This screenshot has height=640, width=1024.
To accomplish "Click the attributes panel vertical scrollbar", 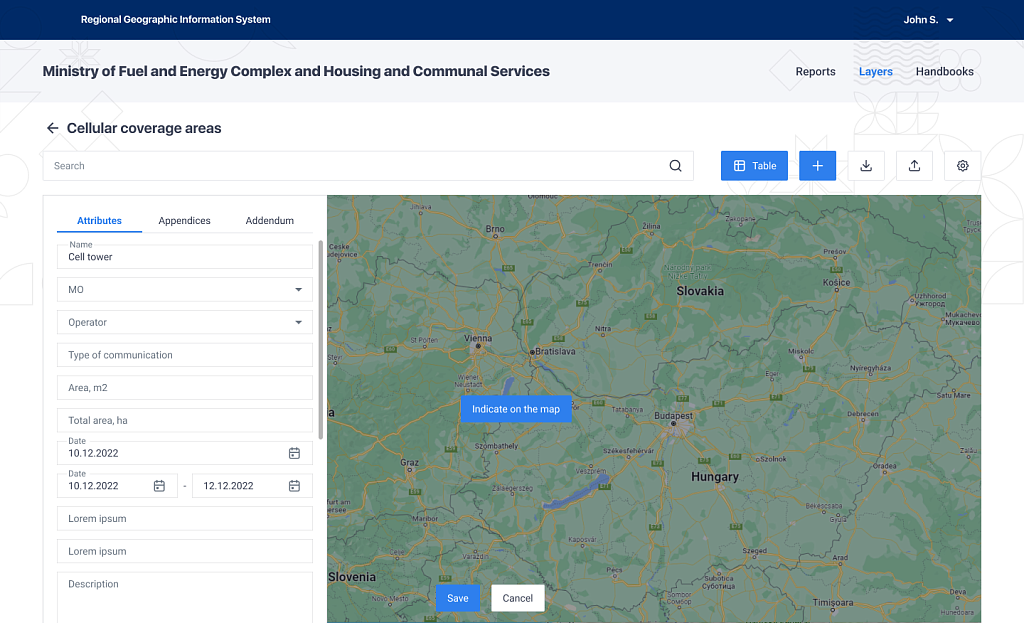I will (x=320, y=340).
